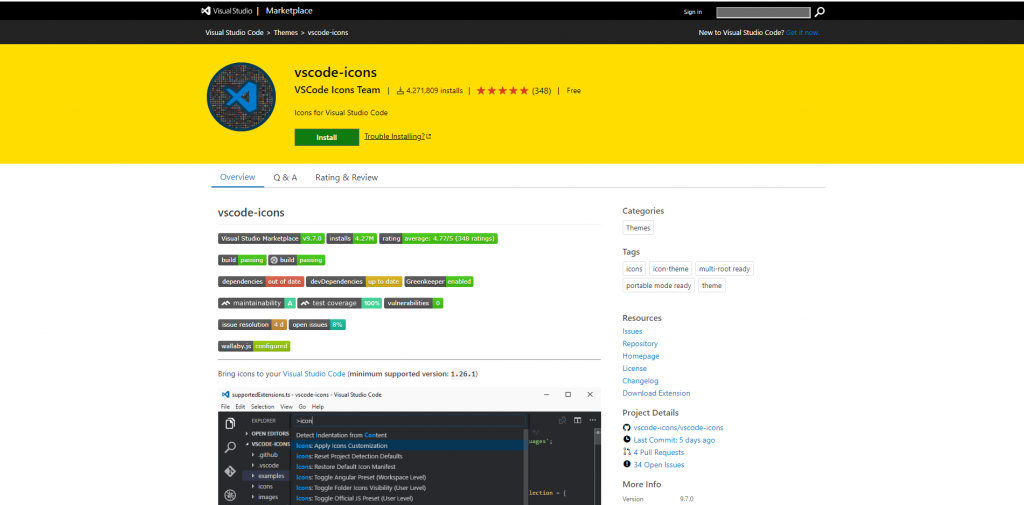Click the Greenkeeper enabled badge
The image size is (1024, 505).
pyautogui.click(x=439, y=282)
